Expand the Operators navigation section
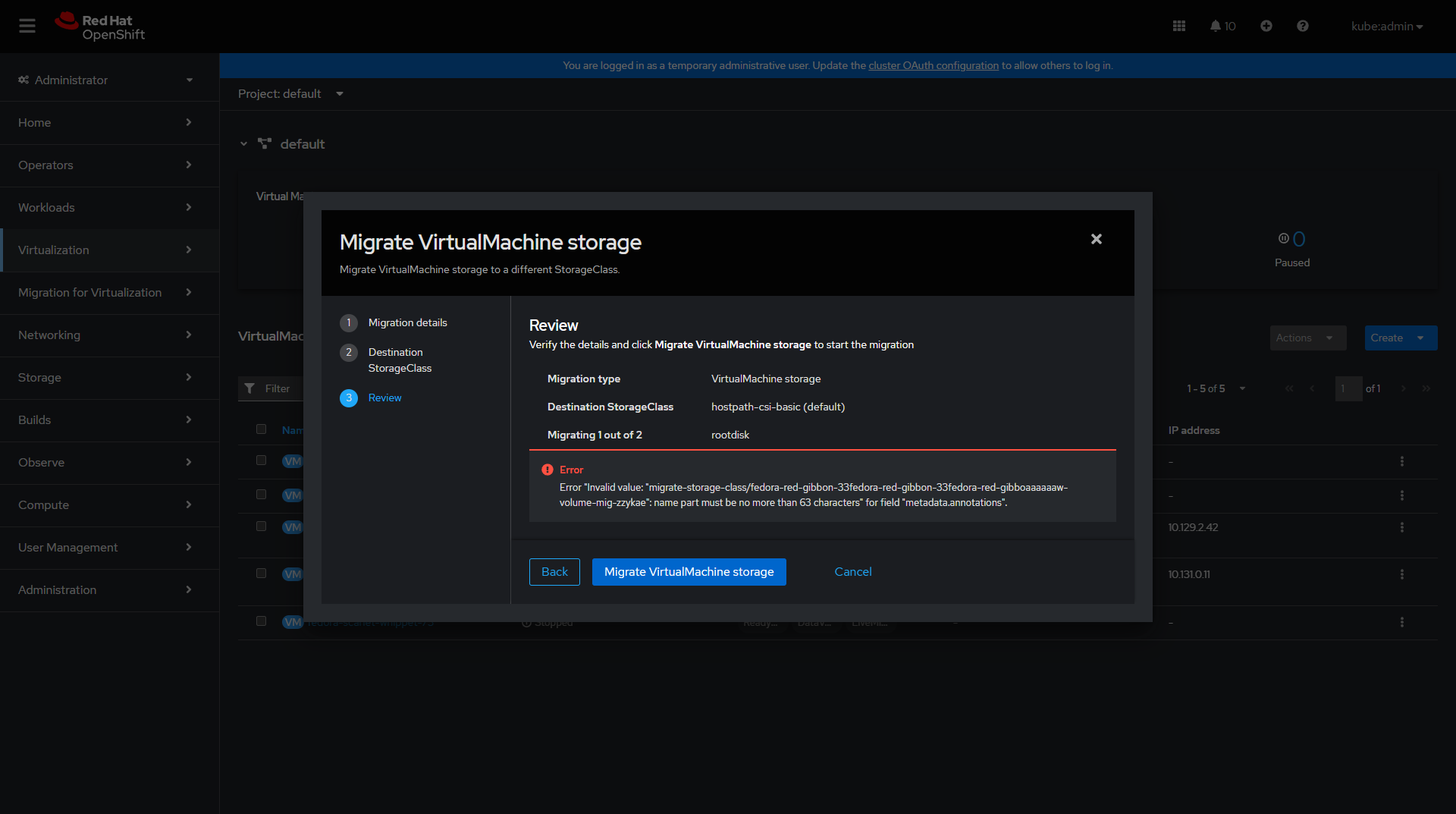 [109, 165]
